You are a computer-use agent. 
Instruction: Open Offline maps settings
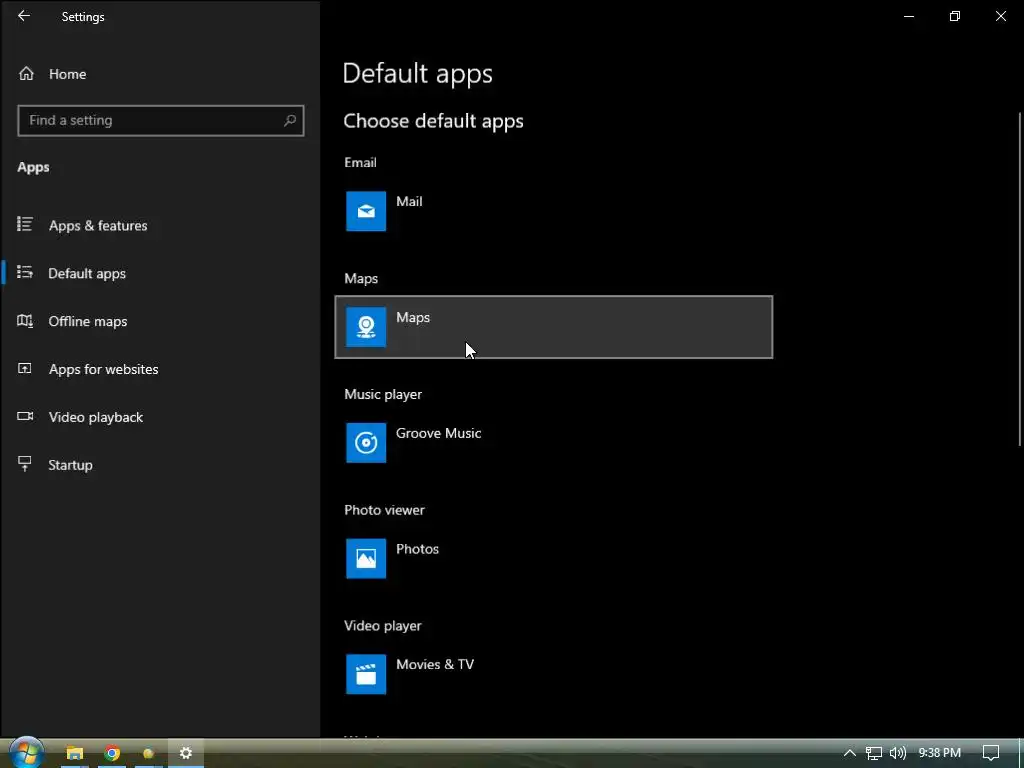pos(160,321)
